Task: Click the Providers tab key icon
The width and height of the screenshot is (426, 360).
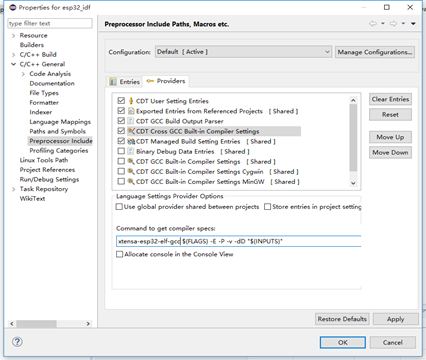Action: click(150, 81)
